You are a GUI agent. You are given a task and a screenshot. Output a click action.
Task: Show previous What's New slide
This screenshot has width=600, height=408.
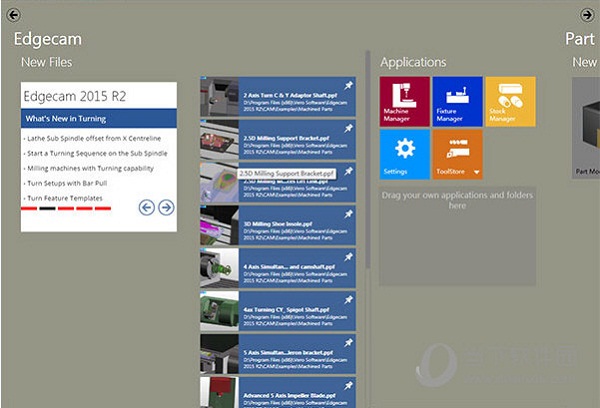(x=147, y=207)
